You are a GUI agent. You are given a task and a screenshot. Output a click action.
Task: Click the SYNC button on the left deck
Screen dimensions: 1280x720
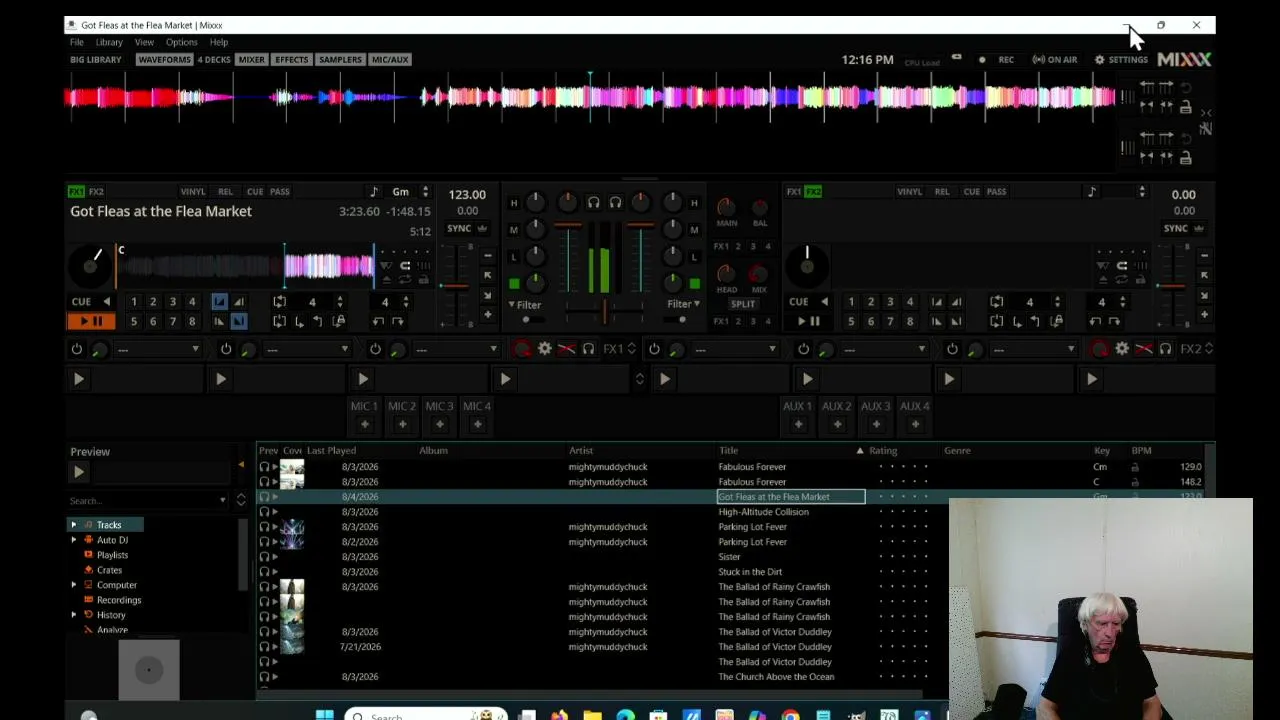coord(466,228)
